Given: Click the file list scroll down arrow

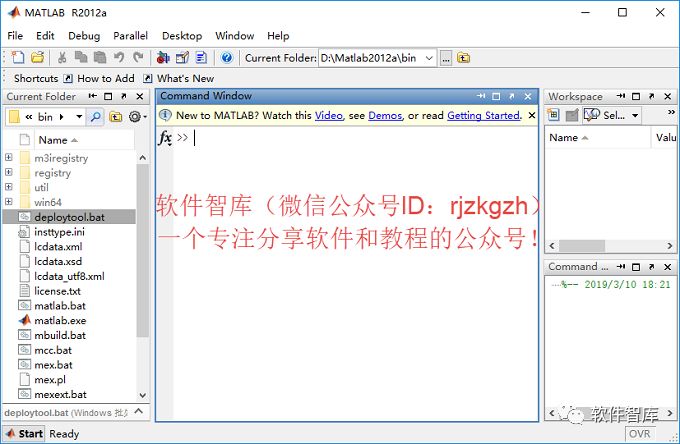Looking at the screenshot, I should coord(143,395).
